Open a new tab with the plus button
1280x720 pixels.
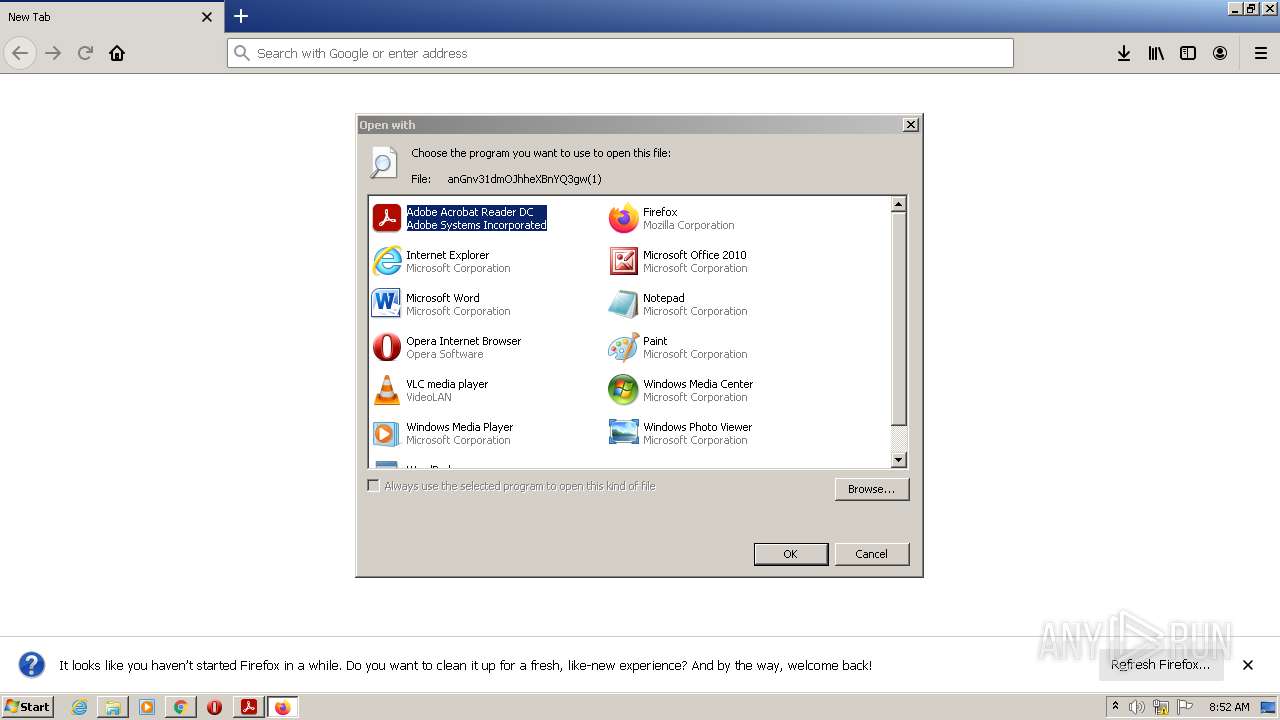(241, 16)
